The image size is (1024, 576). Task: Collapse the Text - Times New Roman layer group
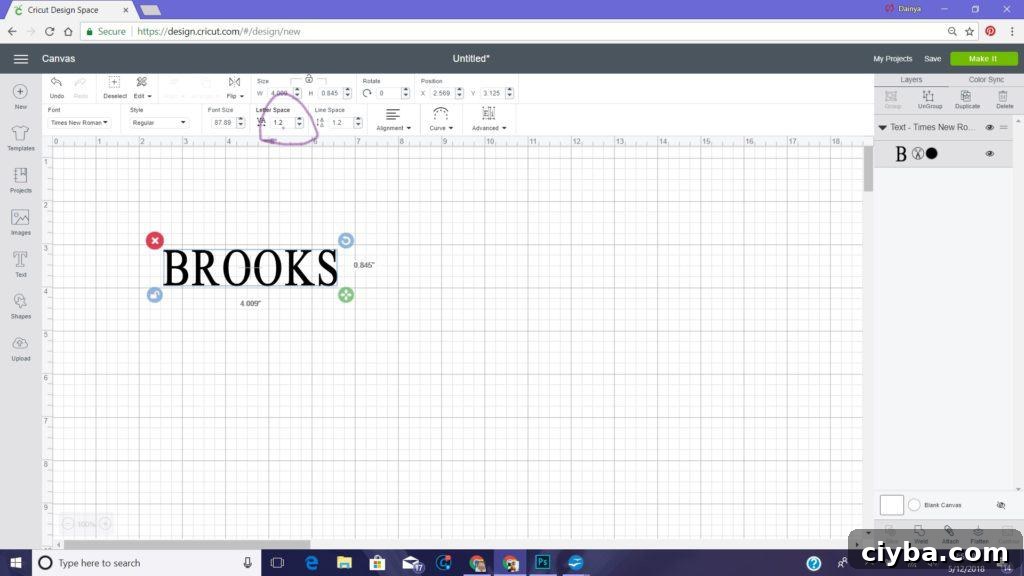[882, 127]
